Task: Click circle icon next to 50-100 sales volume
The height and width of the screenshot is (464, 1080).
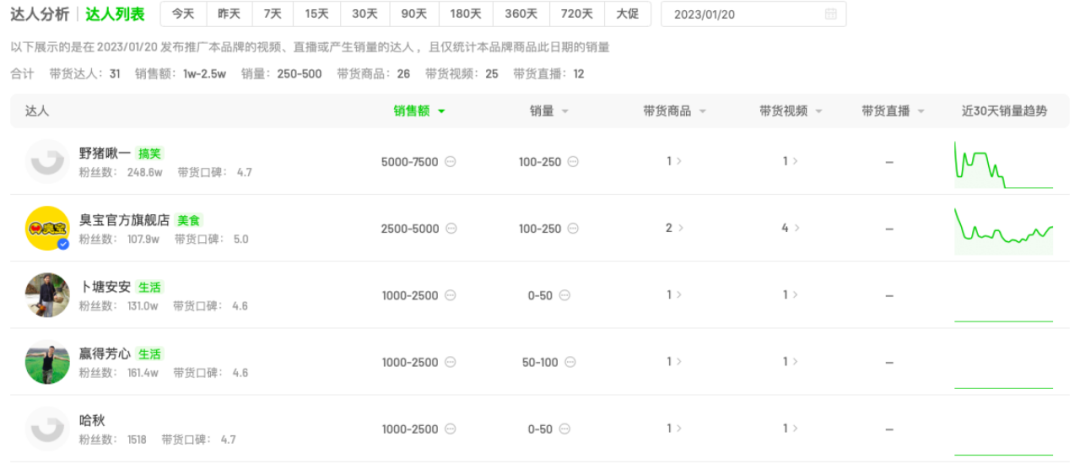Action: [571, 362]
